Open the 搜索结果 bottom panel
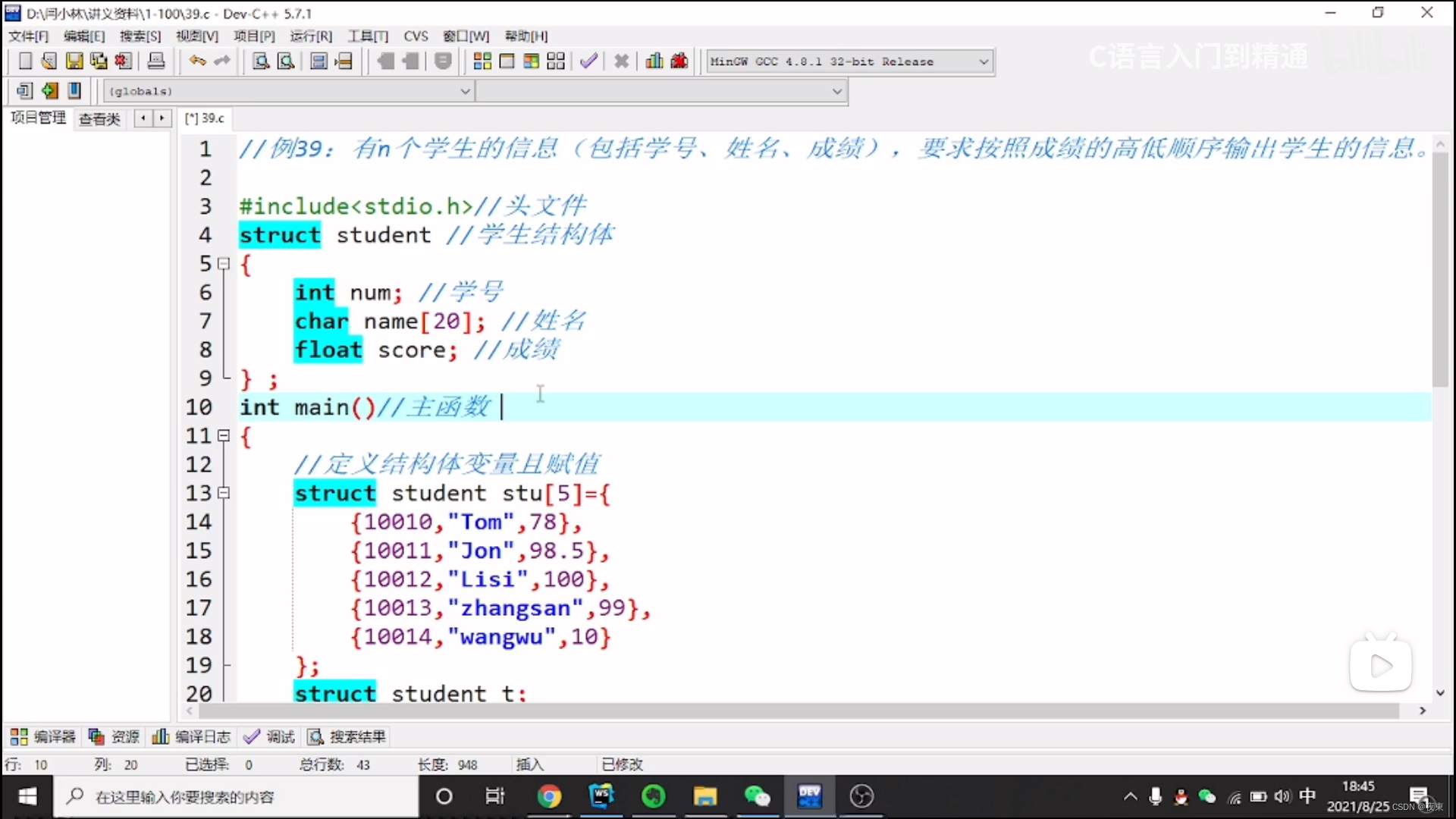This screenshot has height=819, width=1456. pos(347,736)
